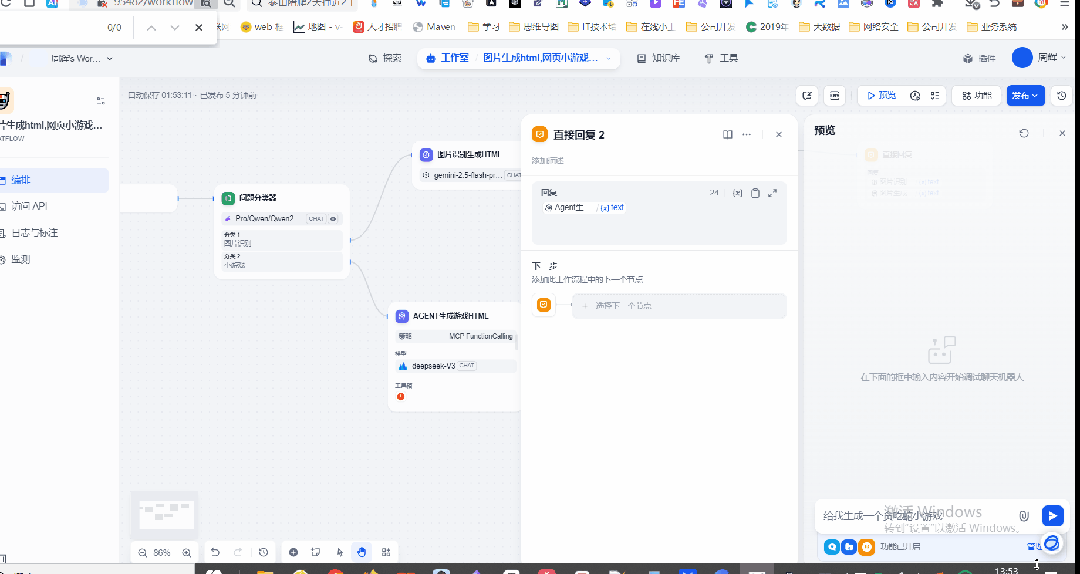Open version history clock icon
This screenshot has width=1080, height=574.
tap(1061, 96)
